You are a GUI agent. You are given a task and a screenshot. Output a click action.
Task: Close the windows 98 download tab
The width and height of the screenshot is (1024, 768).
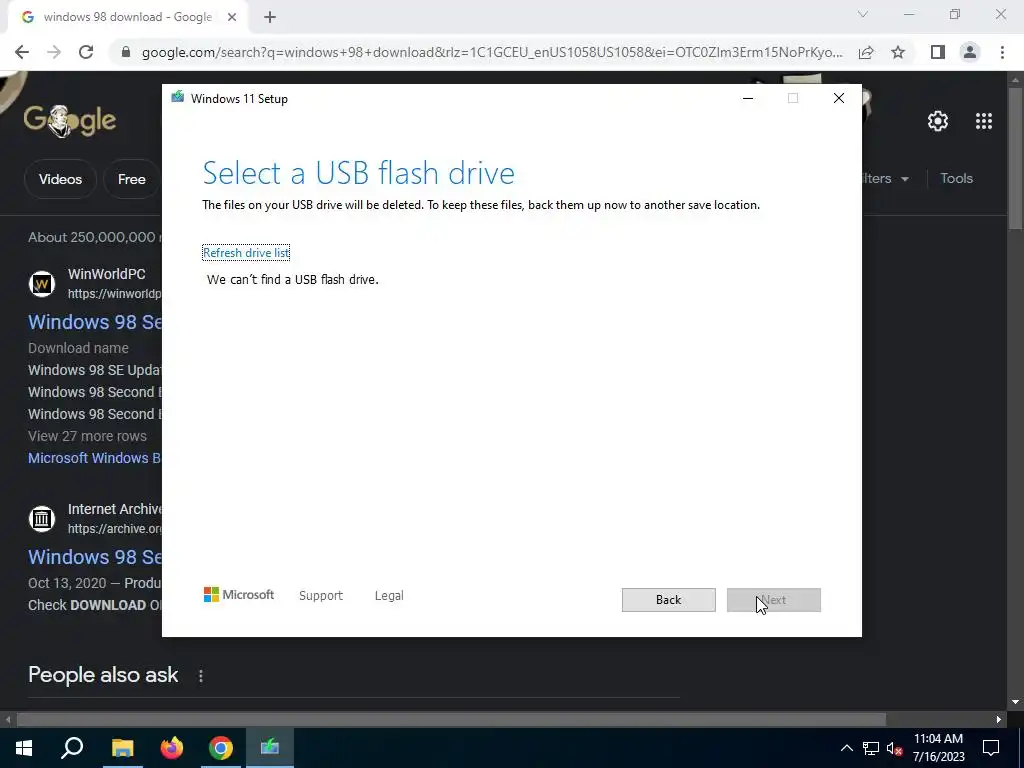pos(232,17)
